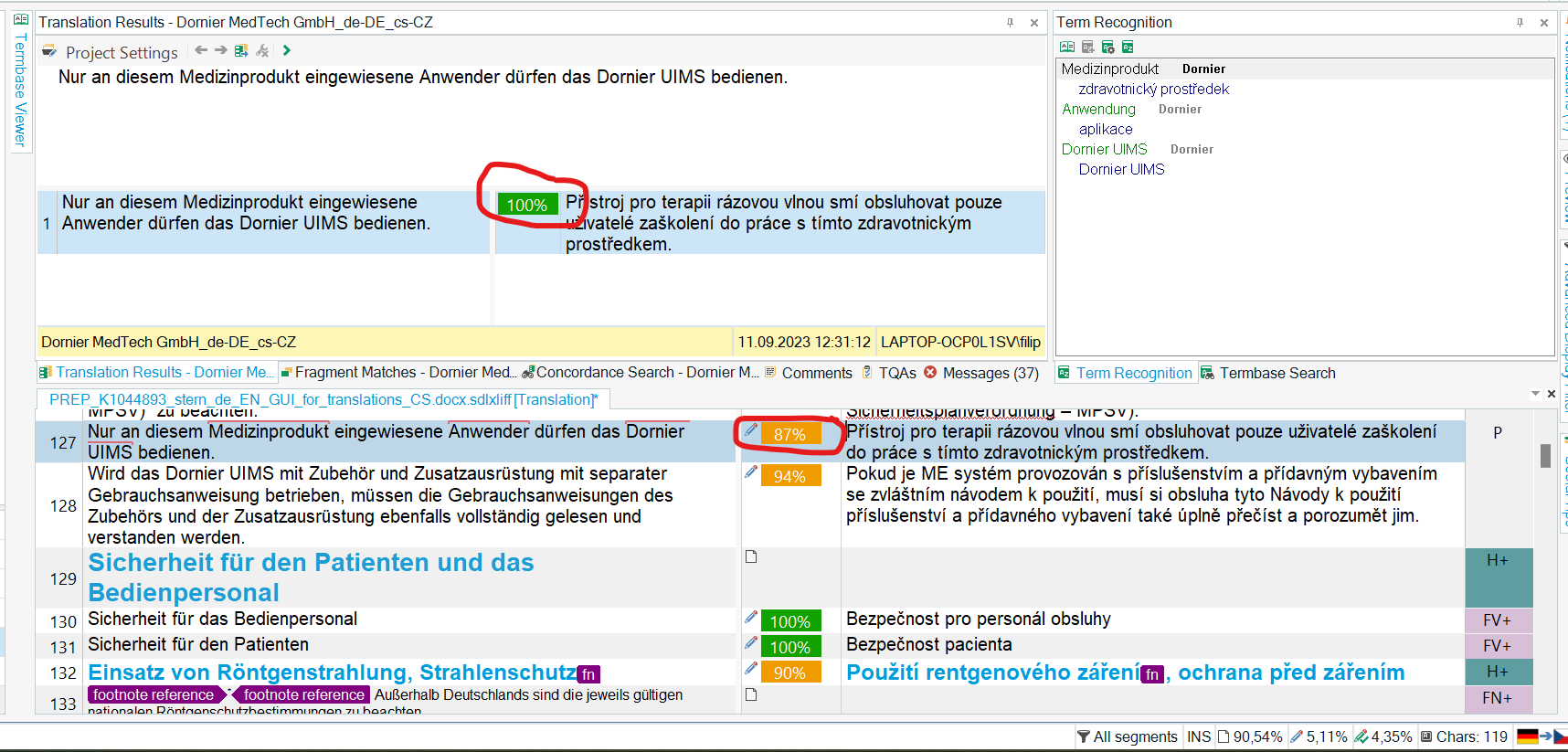Click empty target cell of segment 129
Screen dimensions: 1568x752
coord(1152,578)
